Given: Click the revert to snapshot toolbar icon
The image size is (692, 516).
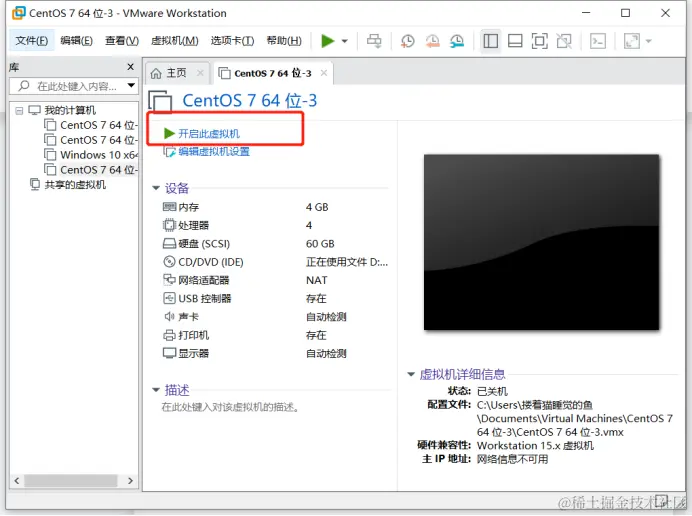Looking at the screenshot, I should (432, 41).
